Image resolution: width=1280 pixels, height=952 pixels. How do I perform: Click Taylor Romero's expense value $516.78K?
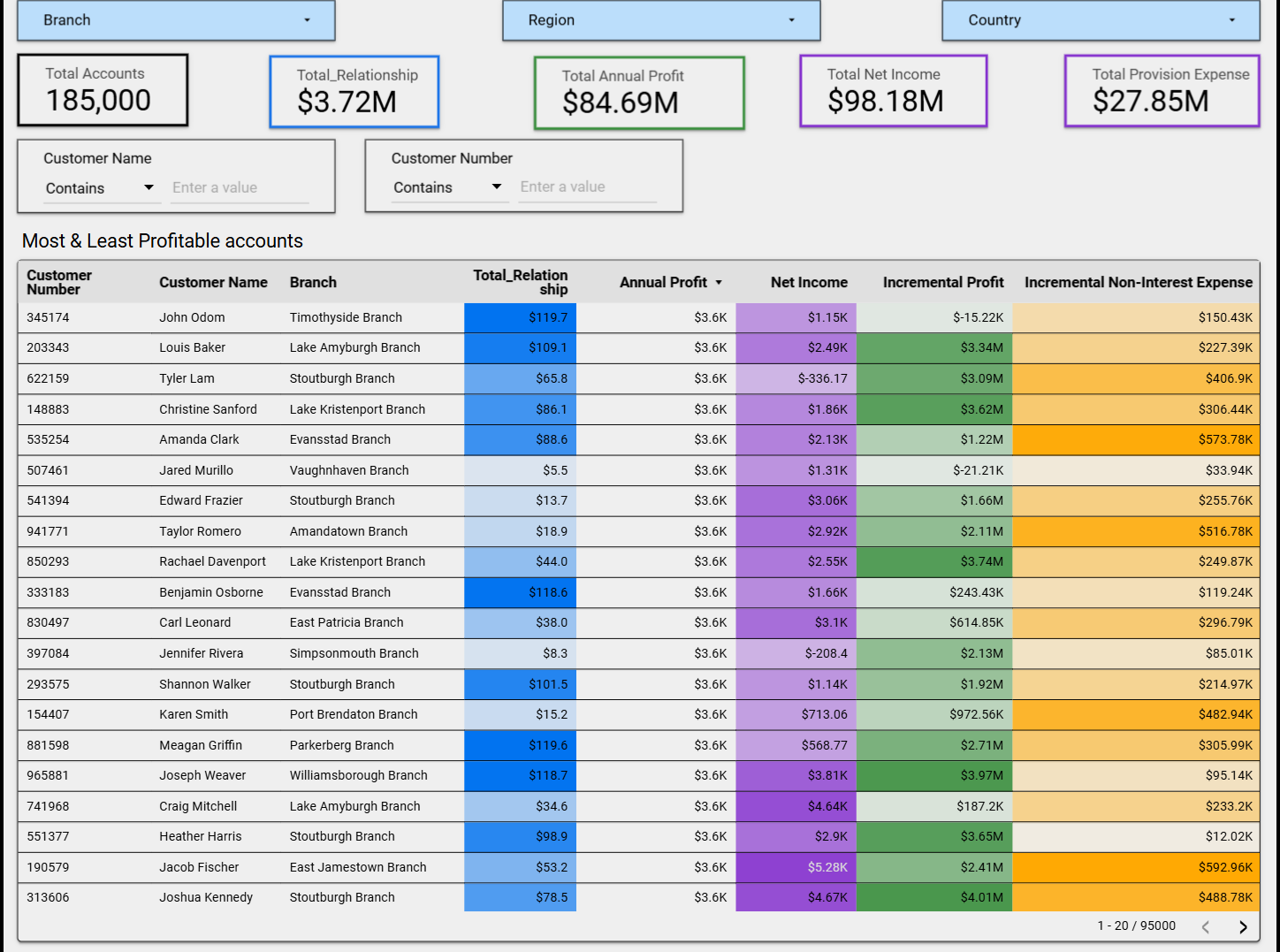click(x=1225, y=531)
